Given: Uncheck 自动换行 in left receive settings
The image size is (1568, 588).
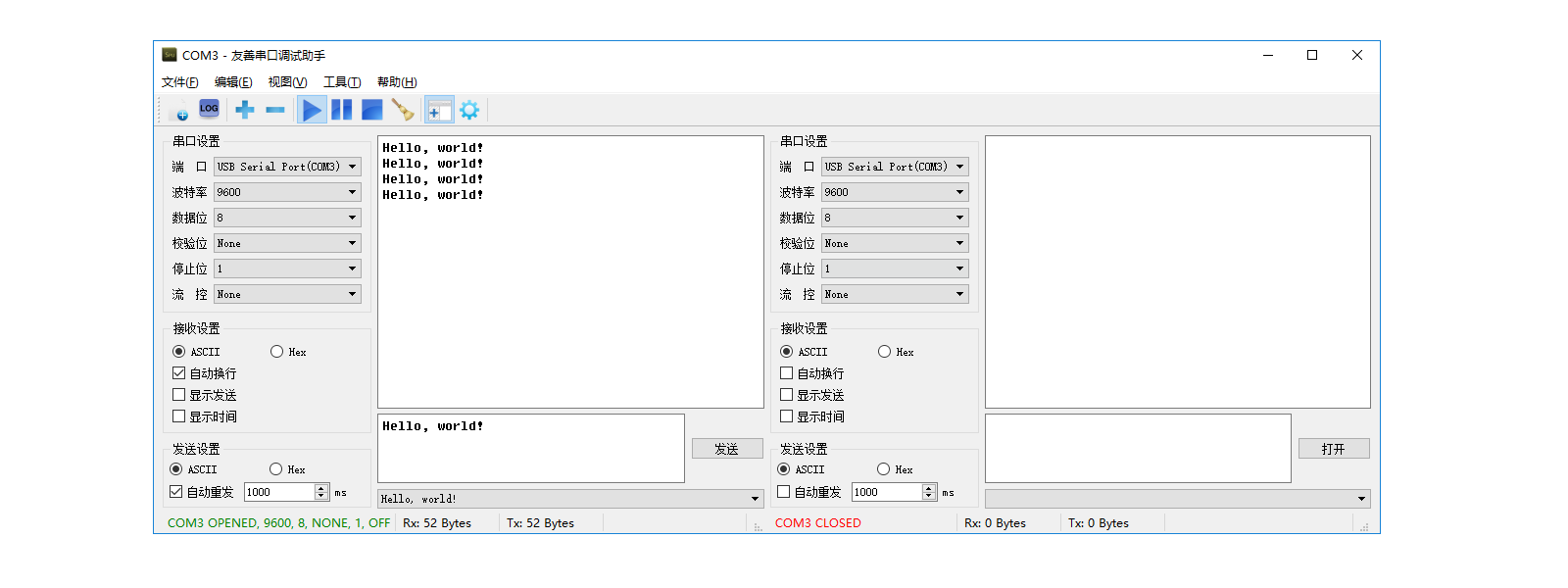Looking at the screenshot, I should pyautogui.click(x=179, y=373).
